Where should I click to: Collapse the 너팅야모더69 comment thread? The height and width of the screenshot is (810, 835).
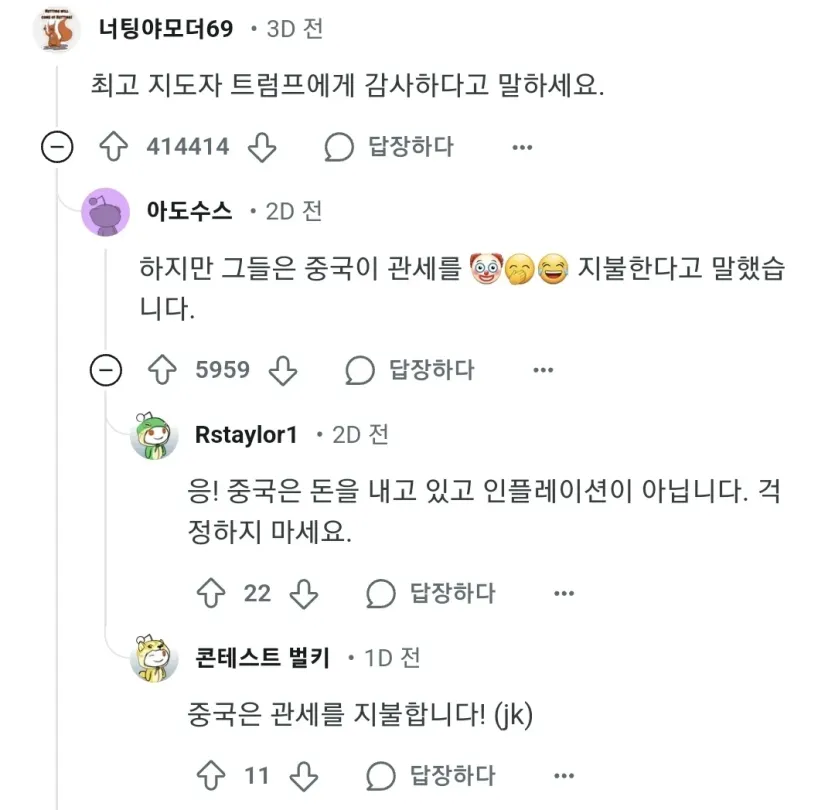click(56, 148)
